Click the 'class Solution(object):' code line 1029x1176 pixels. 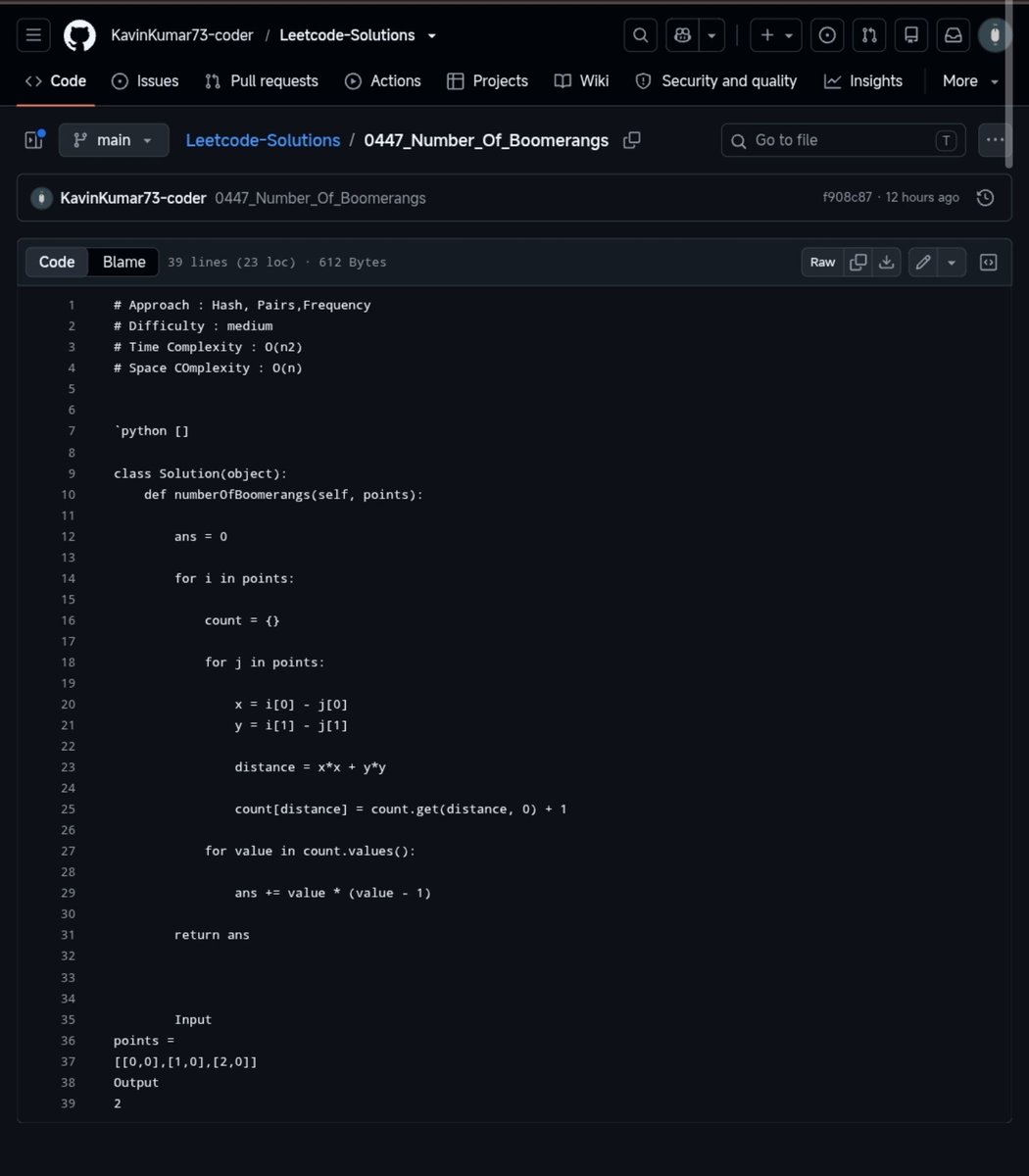[x=200, y=473]
